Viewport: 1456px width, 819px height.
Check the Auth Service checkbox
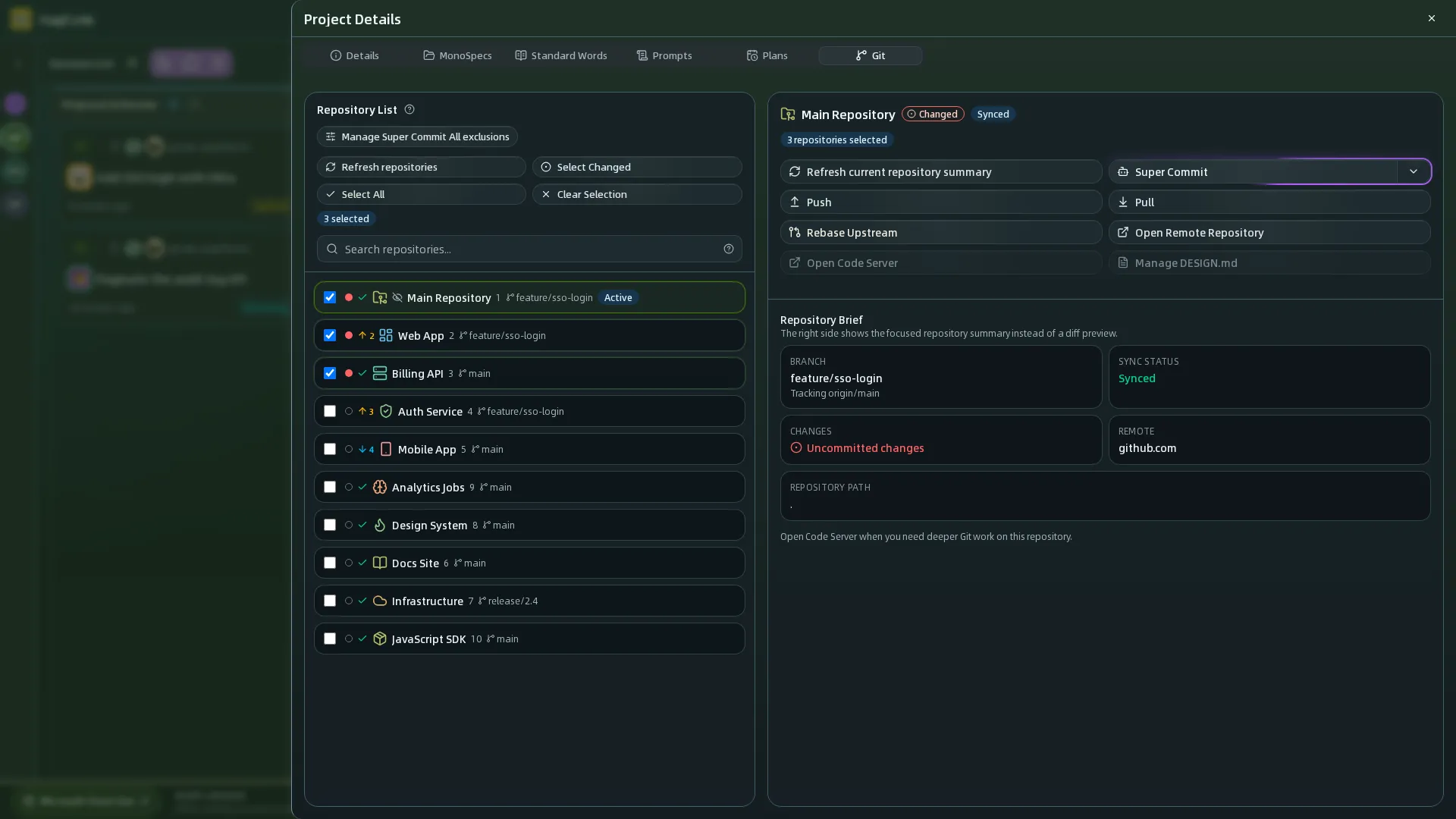330,411
